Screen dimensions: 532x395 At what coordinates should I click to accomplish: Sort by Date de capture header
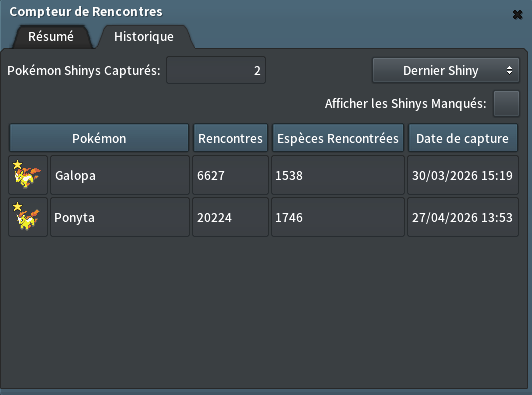463,138
